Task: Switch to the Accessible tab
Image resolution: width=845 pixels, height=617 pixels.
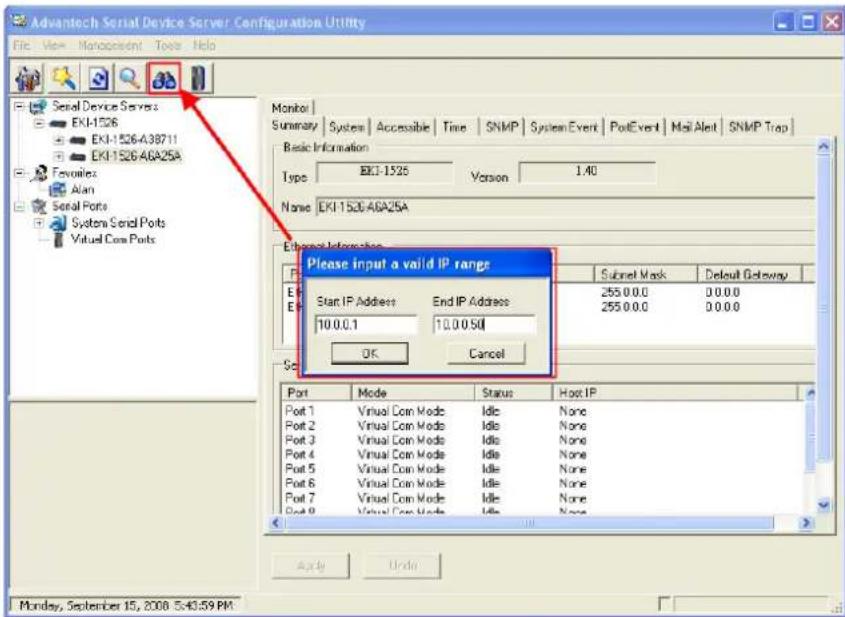Action: click(403, 127)
